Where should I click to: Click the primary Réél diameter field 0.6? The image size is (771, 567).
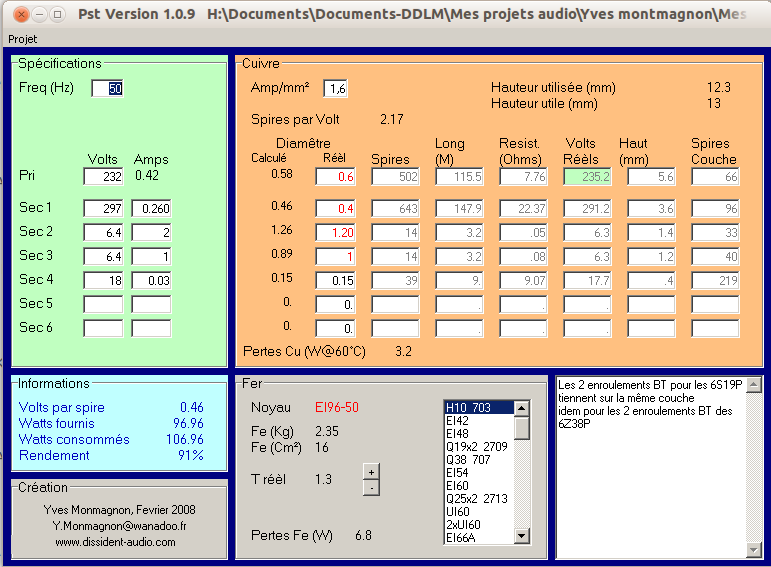335,177
